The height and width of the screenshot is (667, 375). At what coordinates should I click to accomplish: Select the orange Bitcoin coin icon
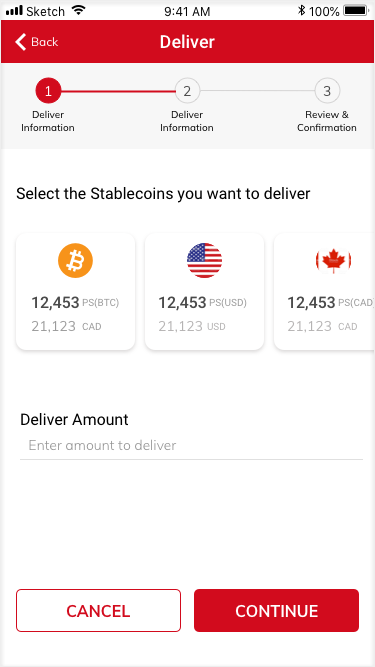tap(75, 260)
